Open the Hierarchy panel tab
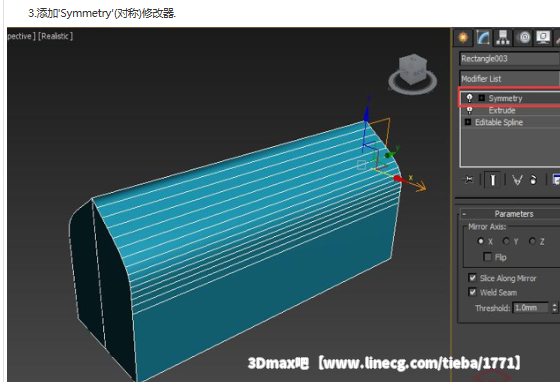Viewport: 560px width, 382px height. (503, 37)
